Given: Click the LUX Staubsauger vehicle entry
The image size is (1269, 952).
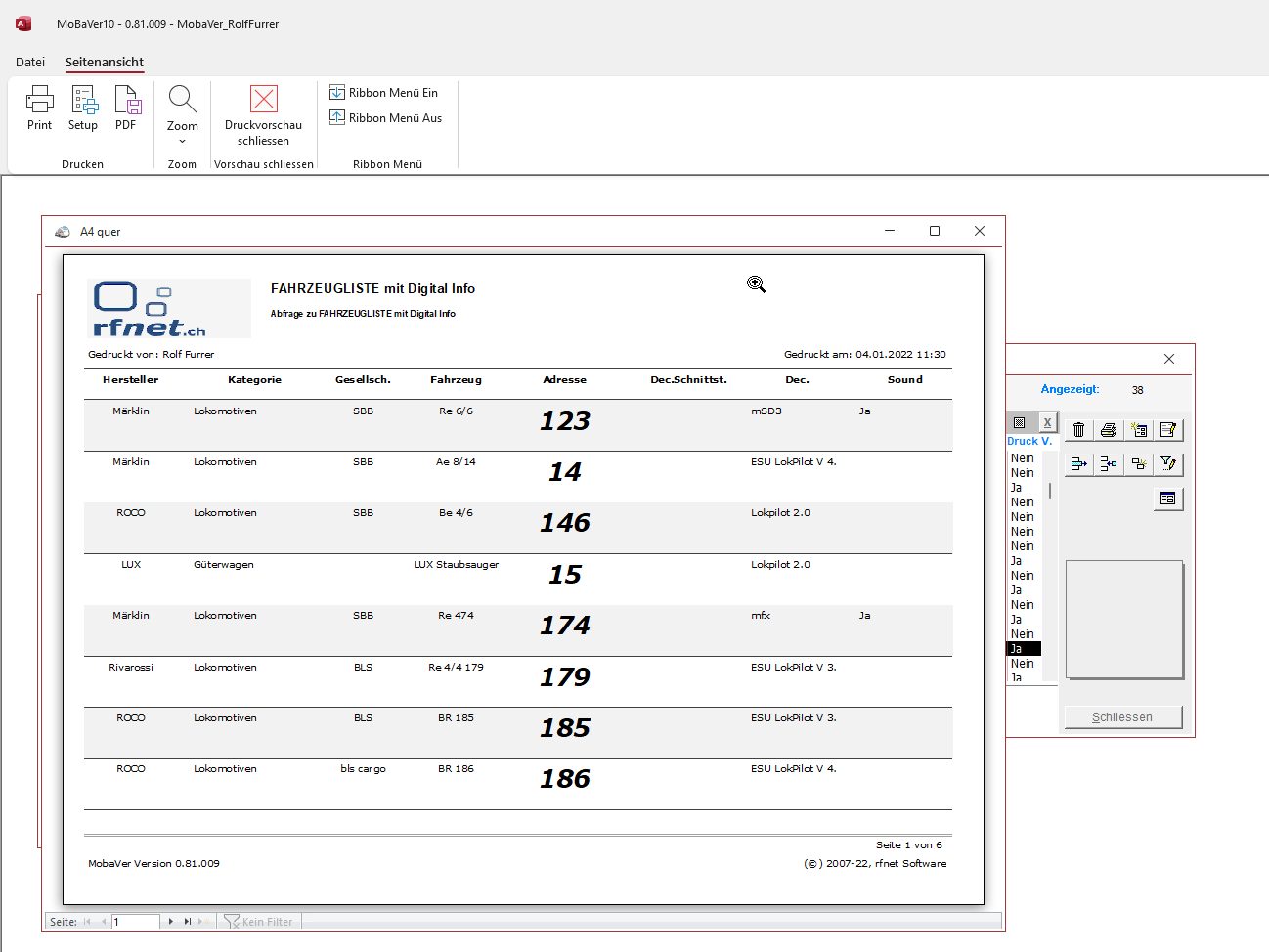Looking at the screenshot, I should (x=456, y=565).
